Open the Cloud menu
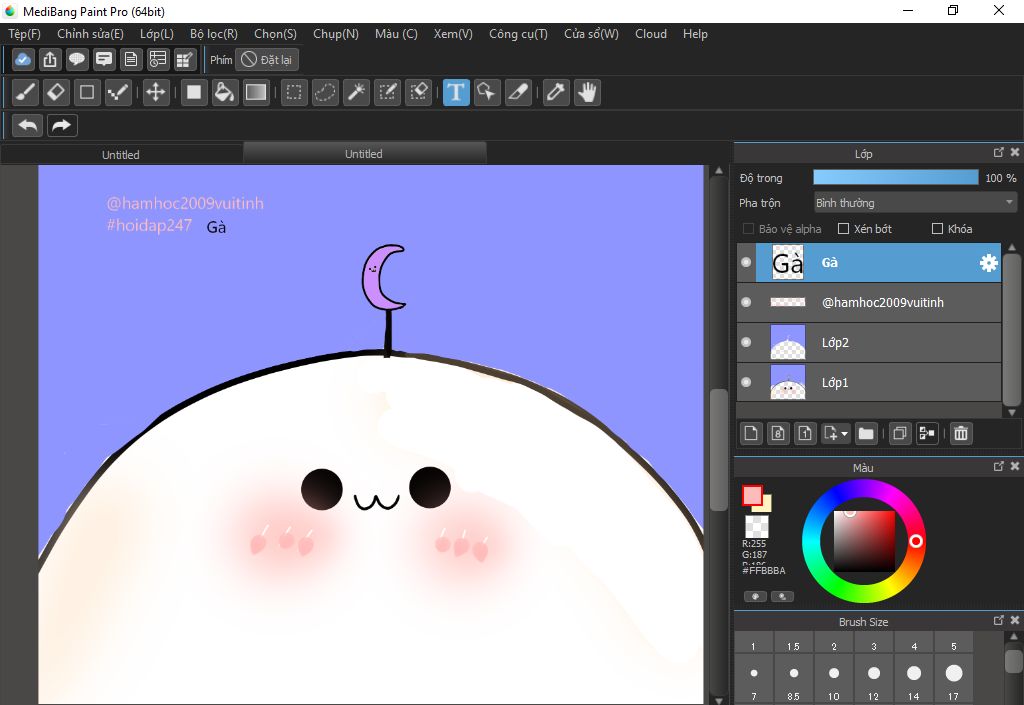Image resolution: width=1024 pixels, height=705 pixels. (650, 34)
